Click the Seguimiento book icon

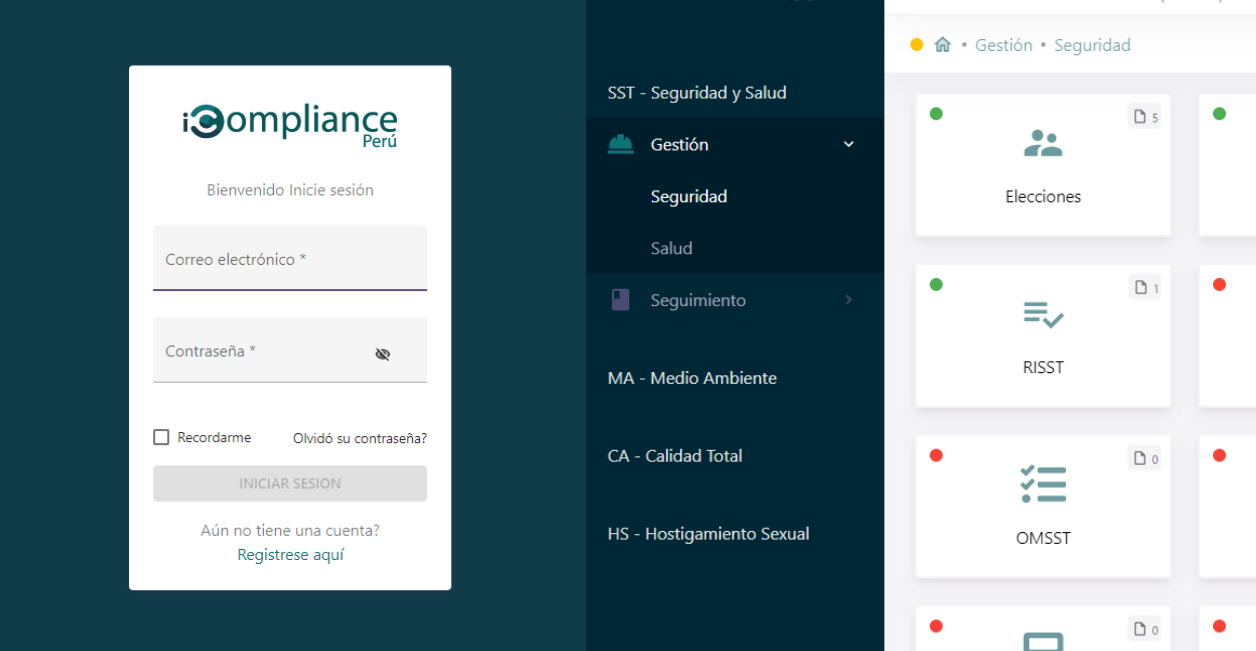(620, 300)
